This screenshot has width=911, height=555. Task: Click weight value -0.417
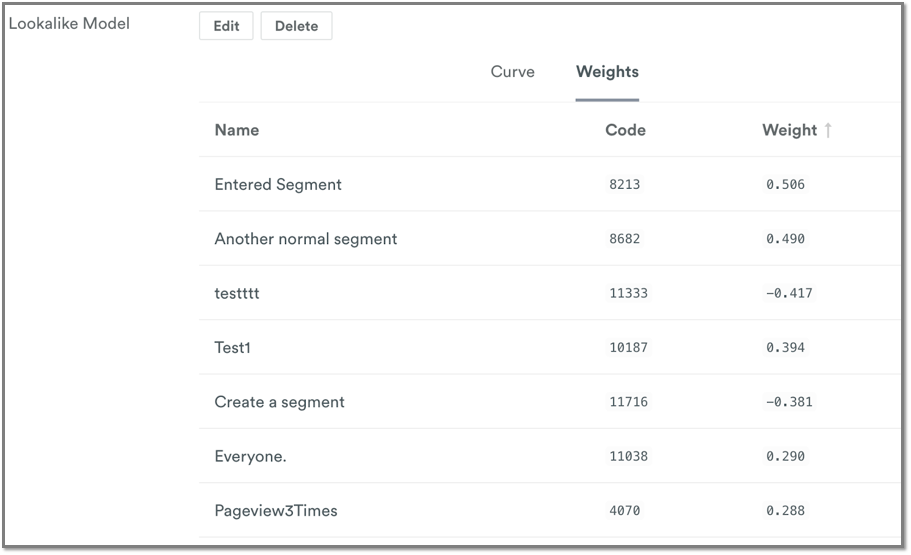pos(789,293)
